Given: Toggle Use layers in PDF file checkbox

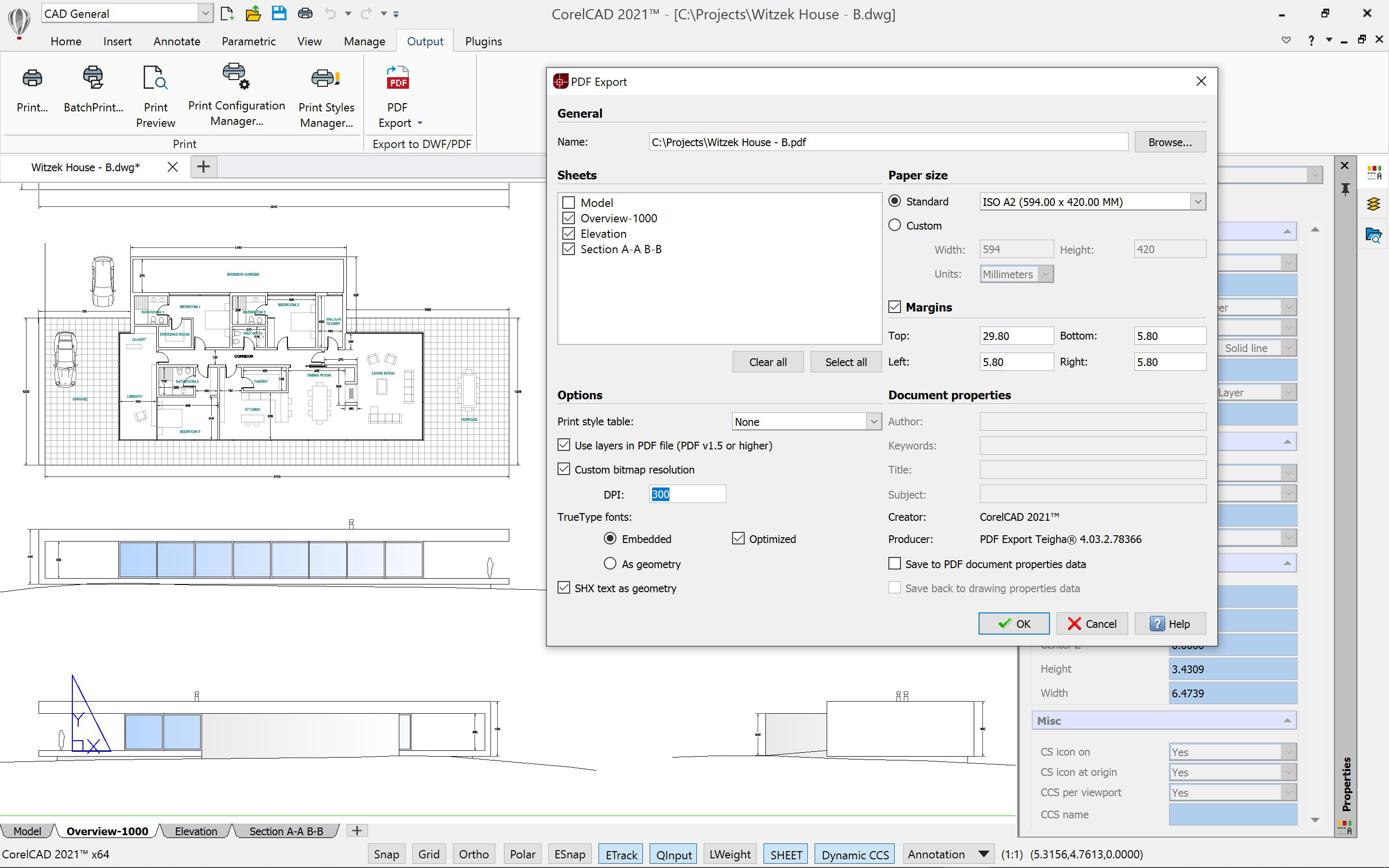Looking at the screenshot, I should click(x=564, y=445).
